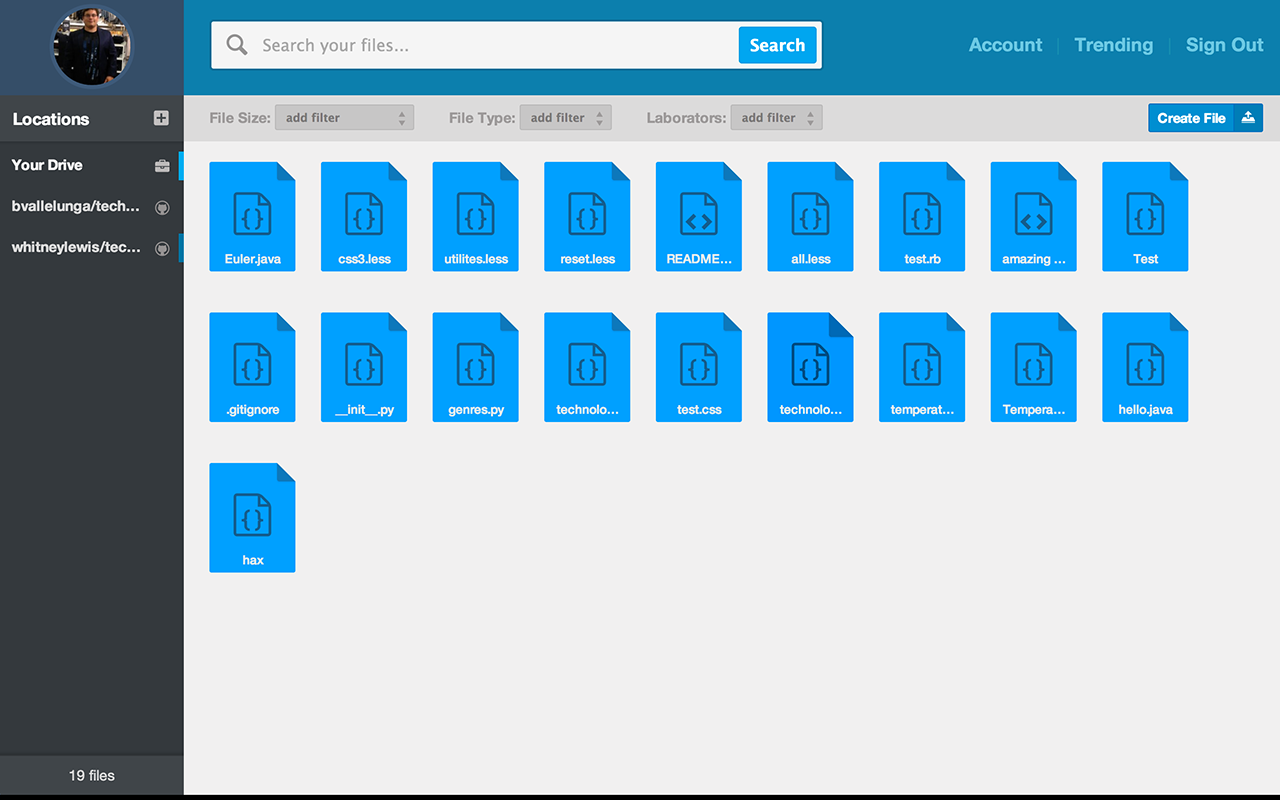The image size is (1280, 800).
Task: Select the all.less file
Action: click(811, 216)
